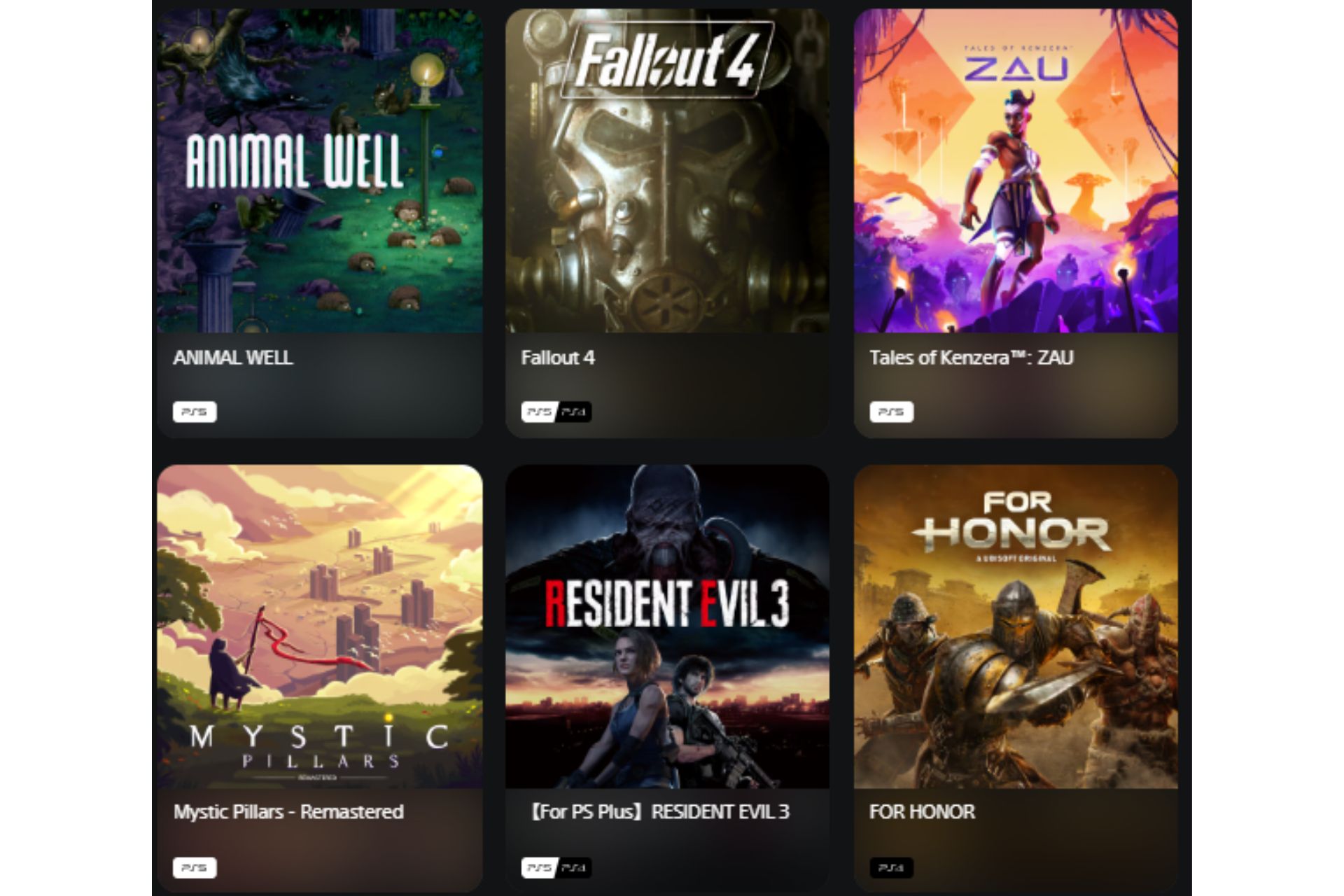The width and height of the screenshot is (1344, 896).
Task: Open the Mystic Pillars cover art
Action: 320,626
